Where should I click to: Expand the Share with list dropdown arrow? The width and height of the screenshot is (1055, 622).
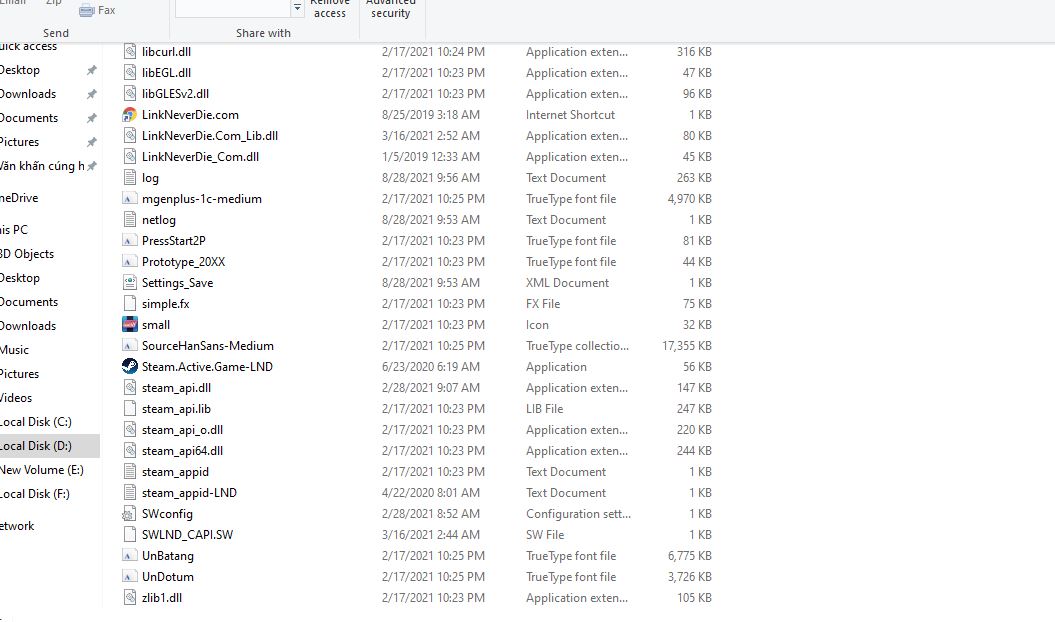297,8
